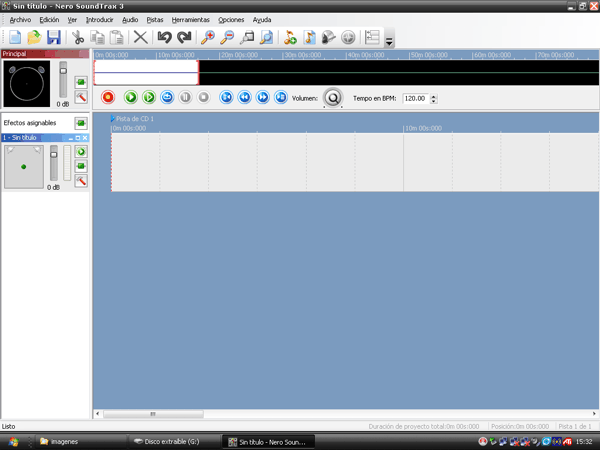Cut selection with the scissors icon
The image size is (600, 450).
pos(78,38)
